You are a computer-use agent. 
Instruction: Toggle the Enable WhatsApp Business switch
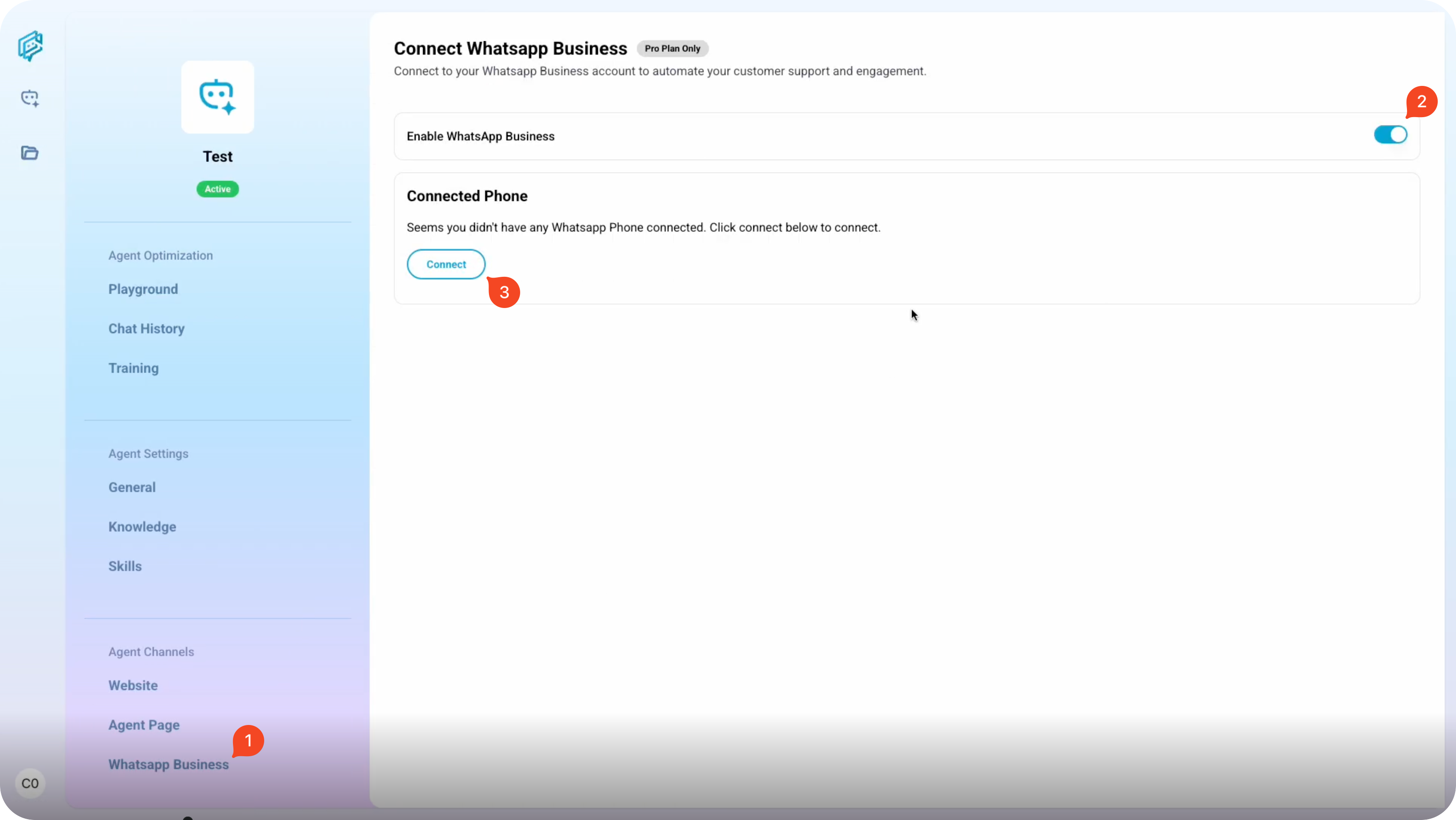pos(1390,135)
